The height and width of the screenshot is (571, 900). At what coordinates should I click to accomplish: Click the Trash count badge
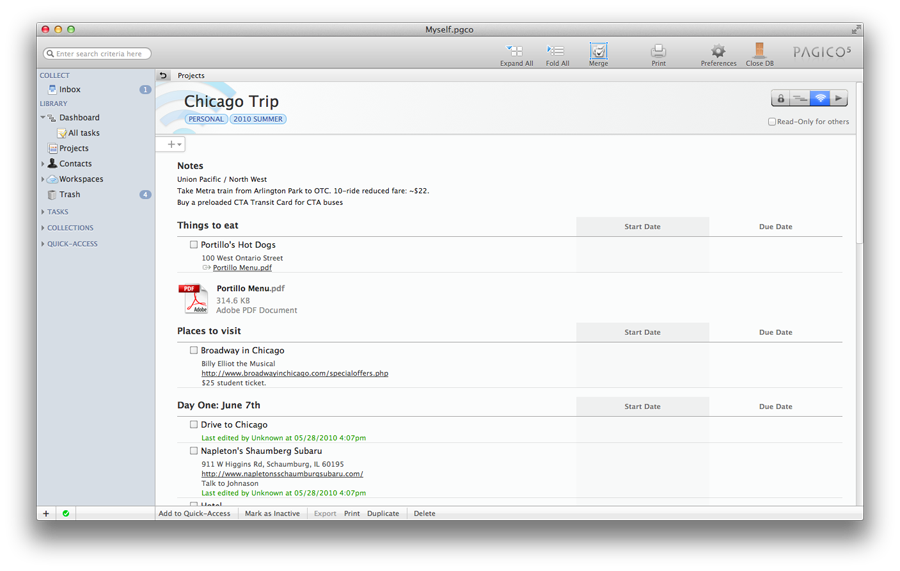coord(145,195)
